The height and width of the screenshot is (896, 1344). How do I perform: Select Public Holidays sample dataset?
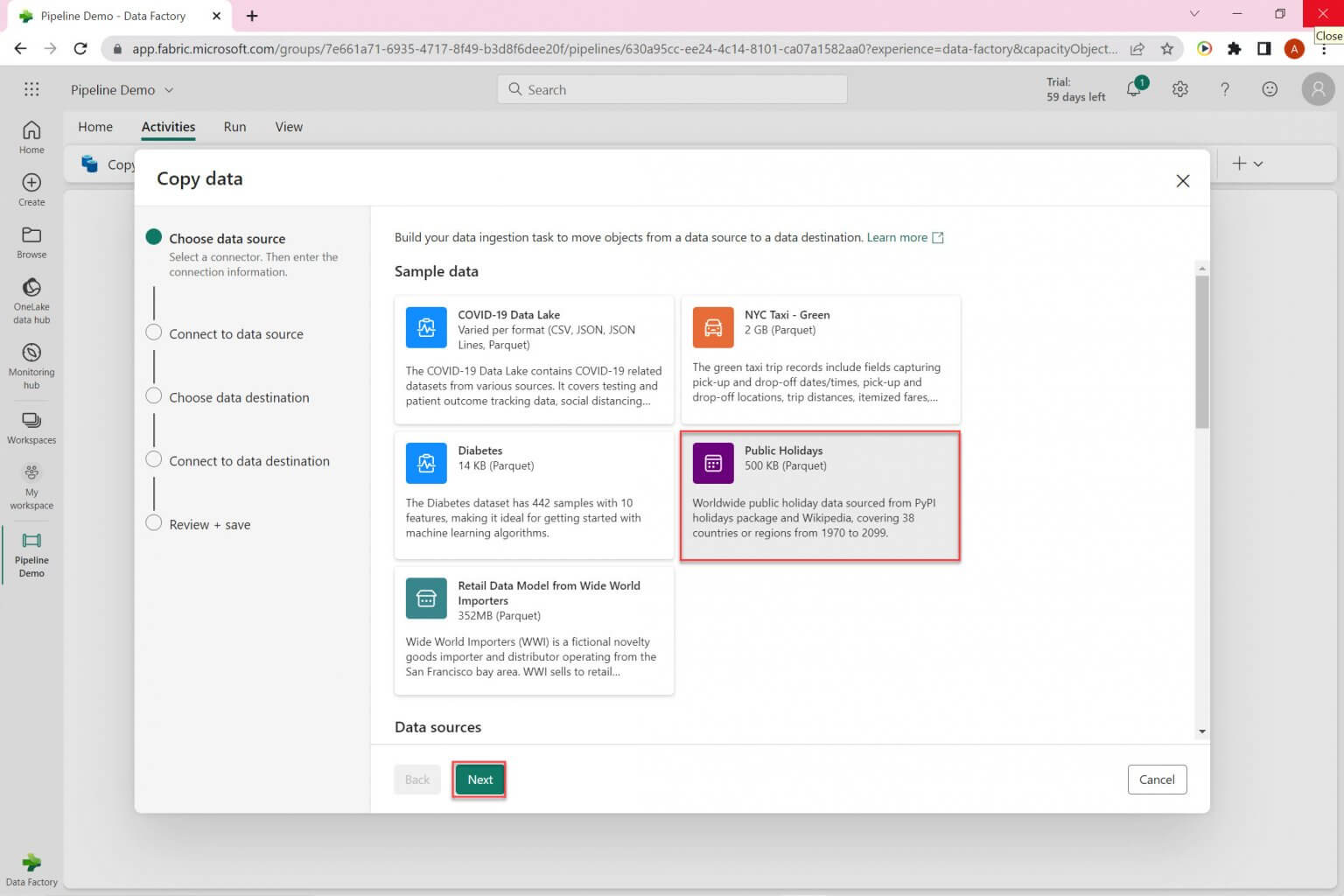pyautogui.click(x=821, y=495)
